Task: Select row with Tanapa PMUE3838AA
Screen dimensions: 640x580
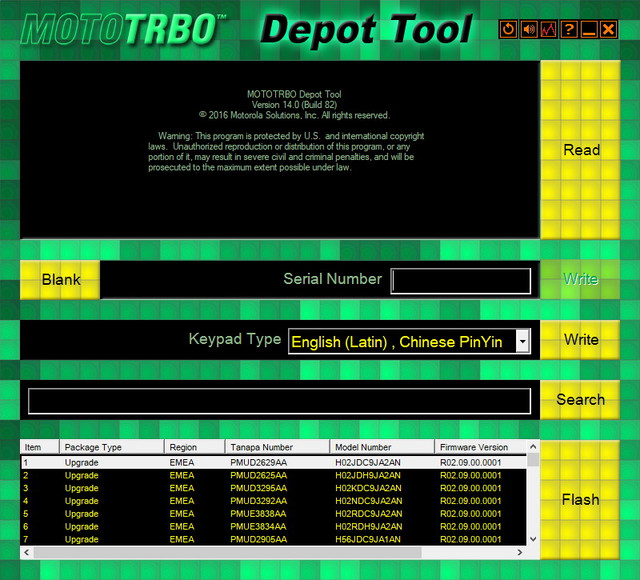Action: click(273, 513)
